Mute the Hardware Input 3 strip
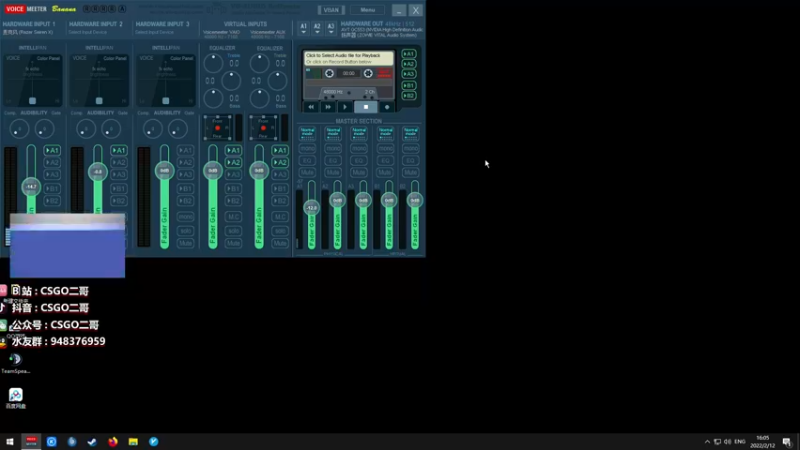The image size is (800, 450). (x=185, y=243)
